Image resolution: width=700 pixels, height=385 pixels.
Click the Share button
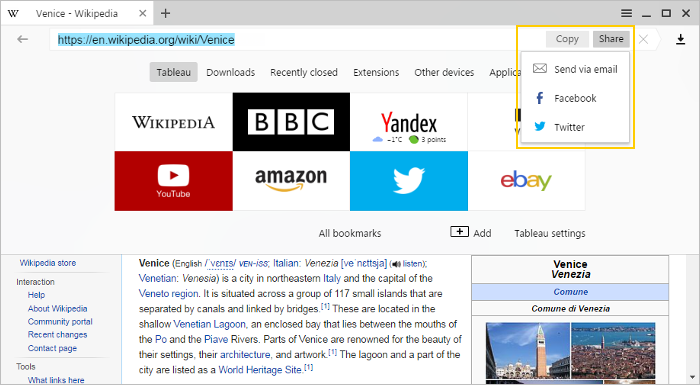click(611, 39)
